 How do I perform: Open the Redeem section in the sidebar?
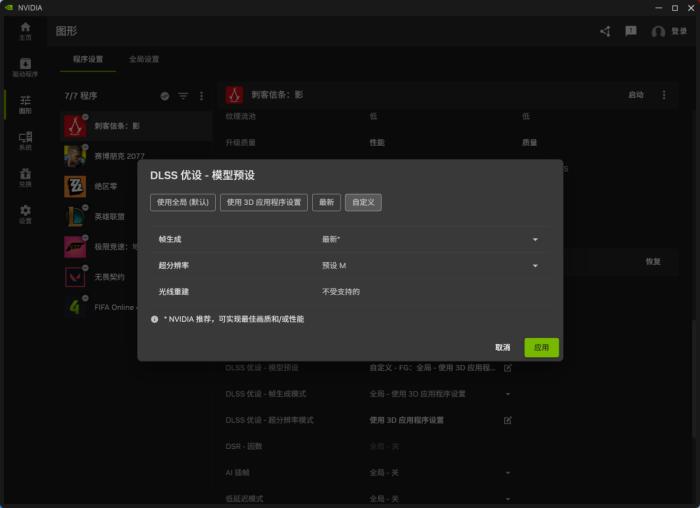(x=25, y=177)
